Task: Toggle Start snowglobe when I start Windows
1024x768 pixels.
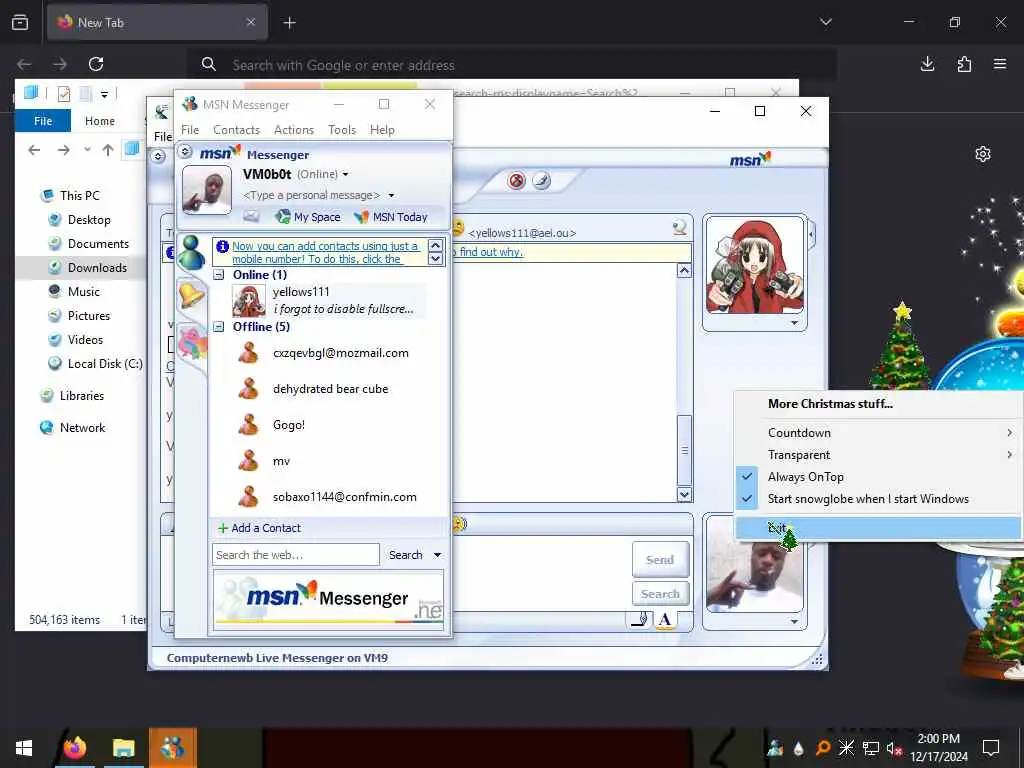Action: 877,499
